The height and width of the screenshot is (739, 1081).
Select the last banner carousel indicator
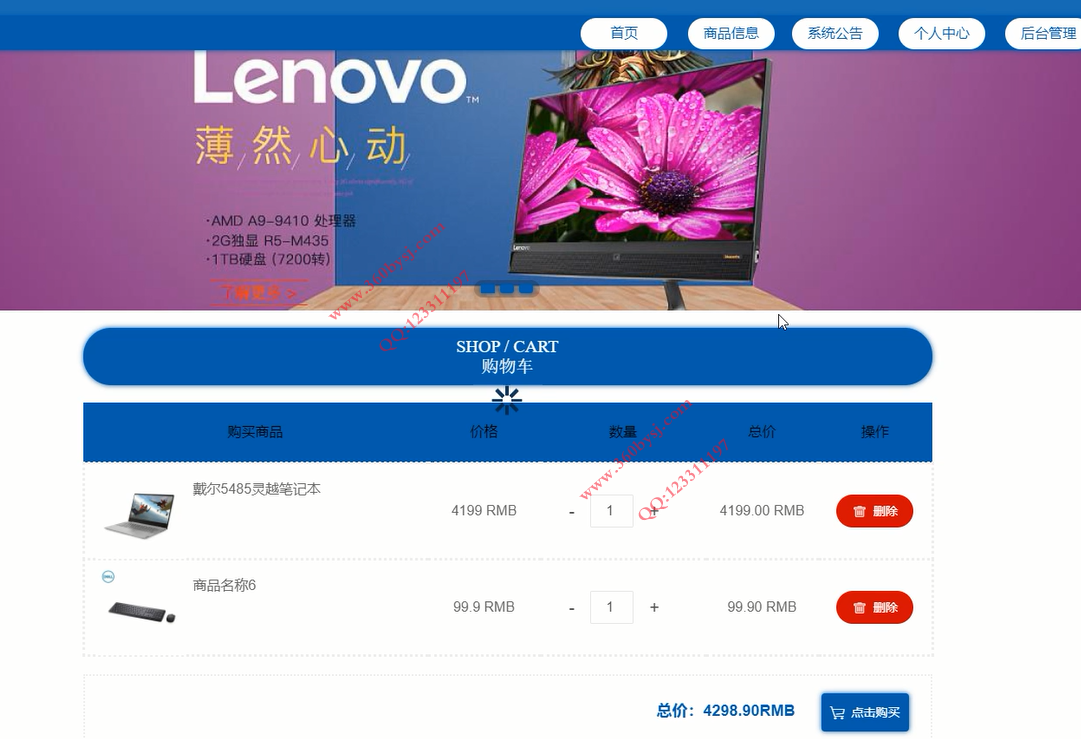[526, 288]
